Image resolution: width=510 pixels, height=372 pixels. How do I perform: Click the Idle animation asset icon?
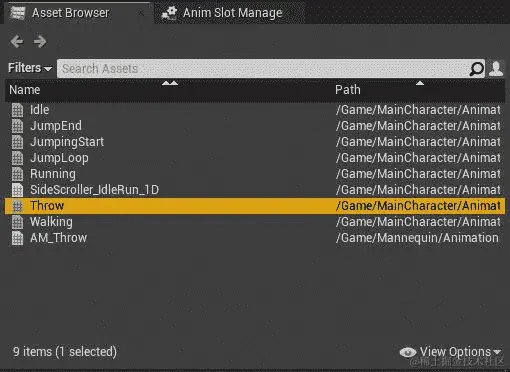(x=18, y=110)
